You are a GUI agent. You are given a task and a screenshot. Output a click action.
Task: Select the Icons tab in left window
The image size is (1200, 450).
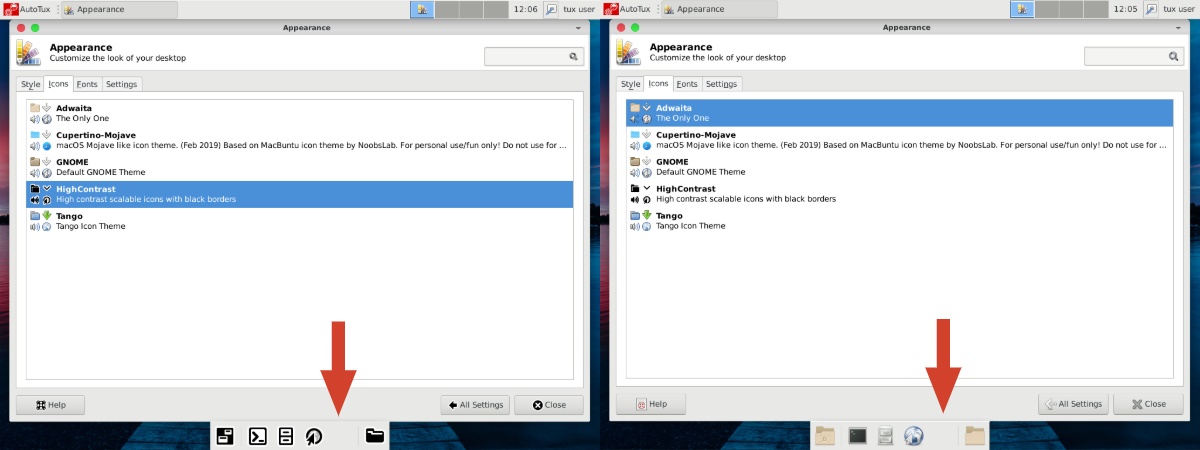(58, 84)
